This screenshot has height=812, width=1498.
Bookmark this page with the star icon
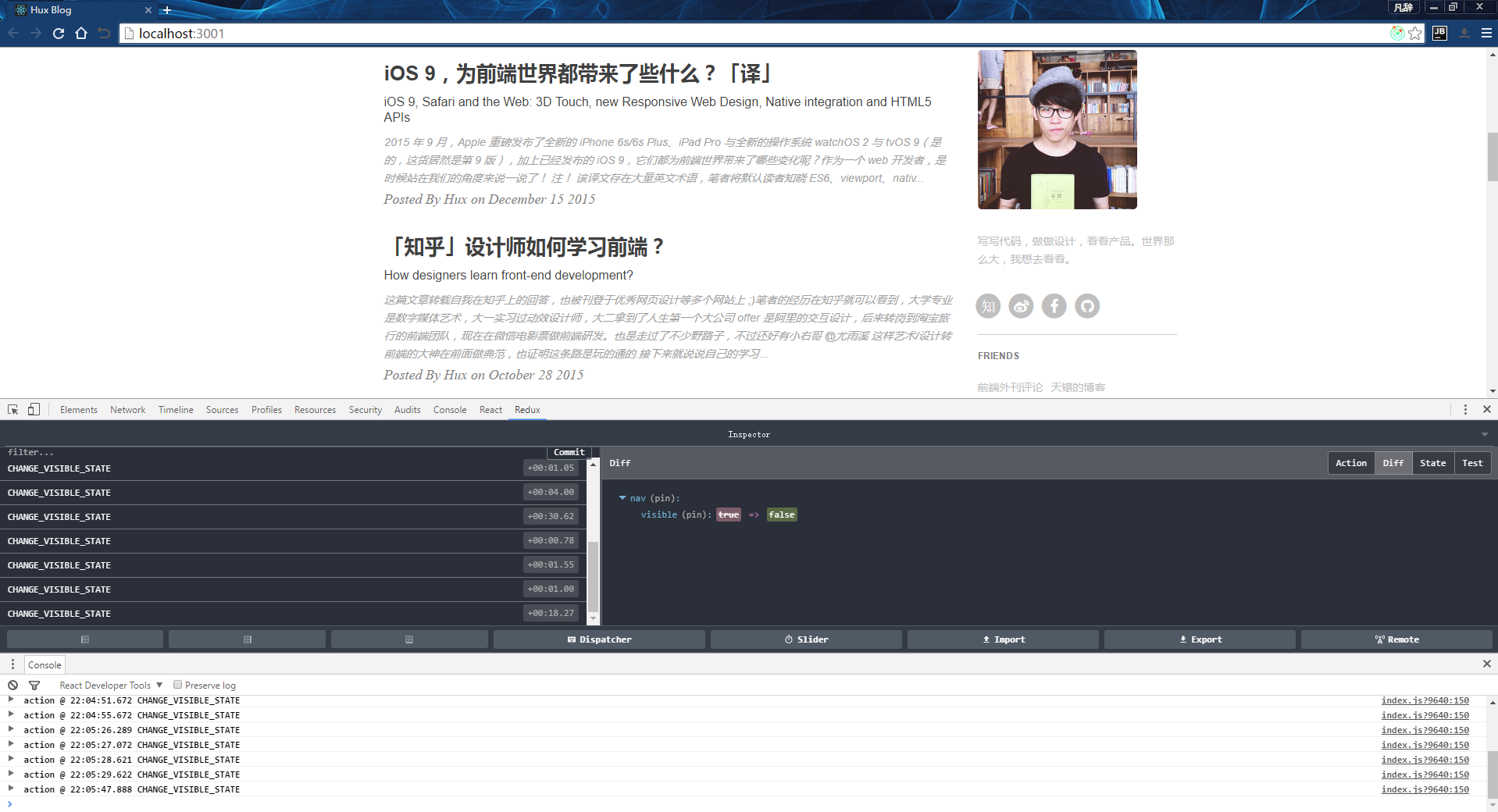pos(1415,33)
